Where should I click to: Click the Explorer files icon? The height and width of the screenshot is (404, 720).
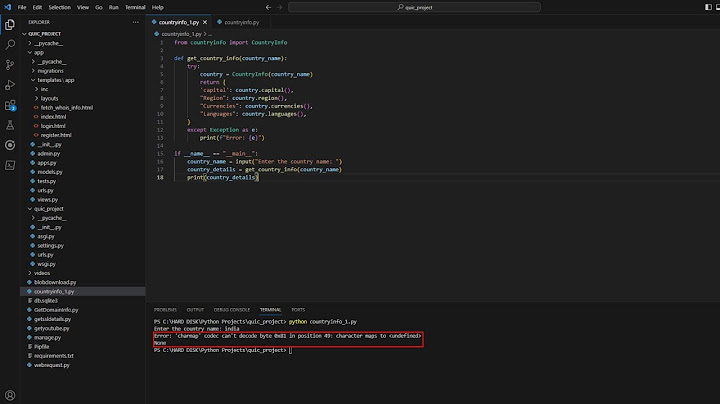click(11, 24)
